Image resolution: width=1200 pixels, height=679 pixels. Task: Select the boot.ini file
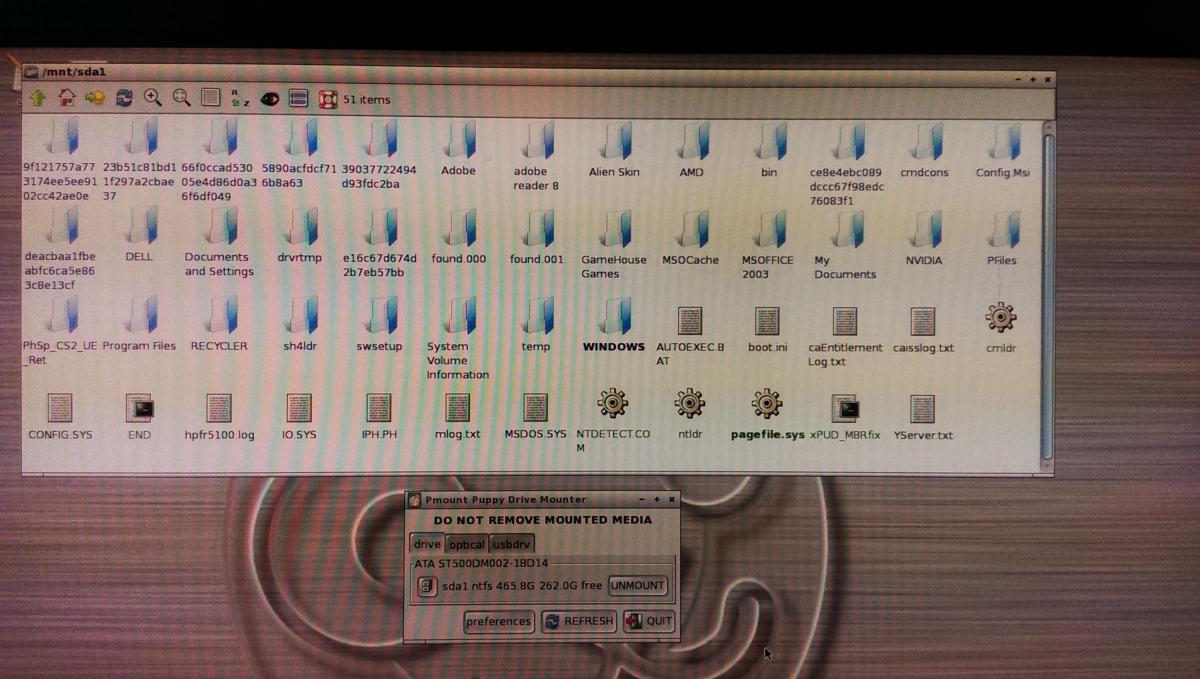768,330
